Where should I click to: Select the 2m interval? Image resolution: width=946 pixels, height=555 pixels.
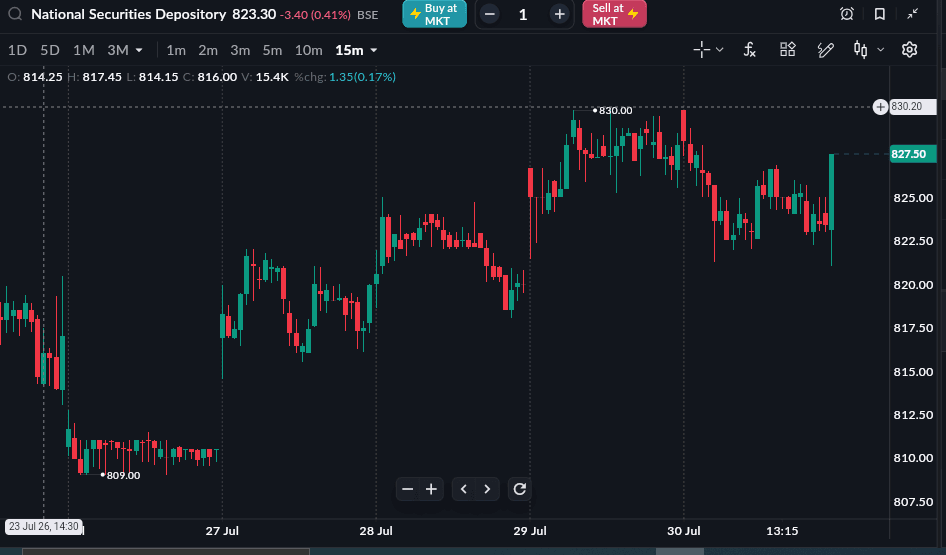pyautogui.click(x=208, y=50)
